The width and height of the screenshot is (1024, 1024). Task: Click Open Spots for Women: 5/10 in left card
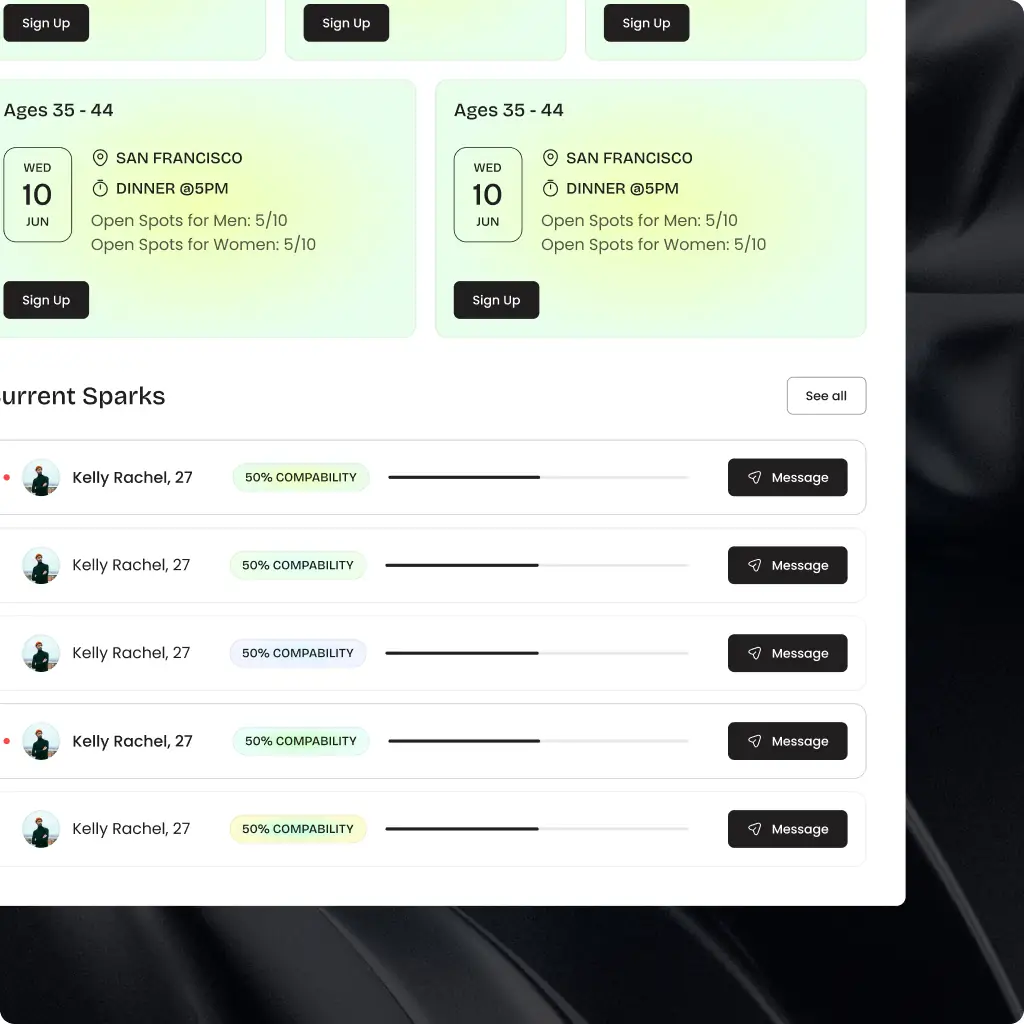204,244
